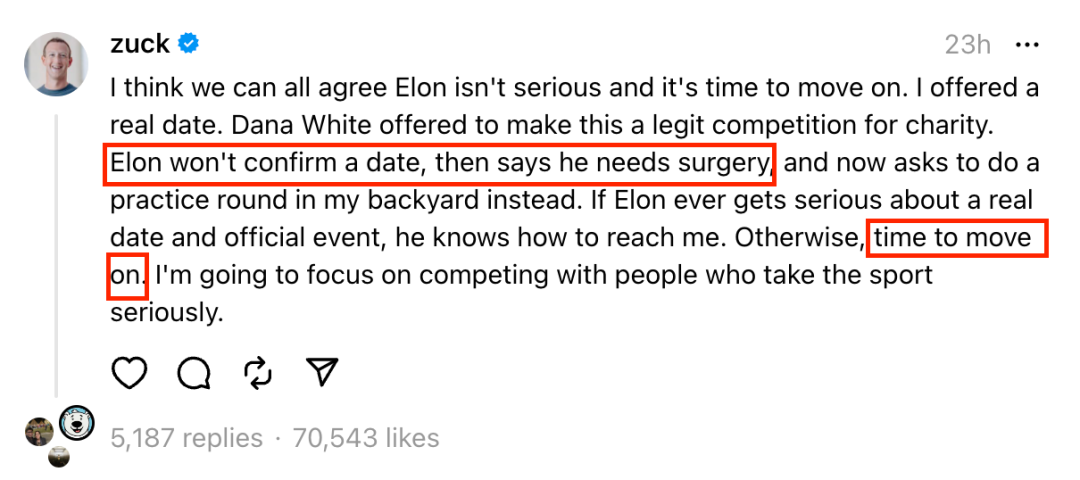This screenshot has height=480, width=1080.
Task: Click the polar bear replier avatar
Action: pos(77,424)
